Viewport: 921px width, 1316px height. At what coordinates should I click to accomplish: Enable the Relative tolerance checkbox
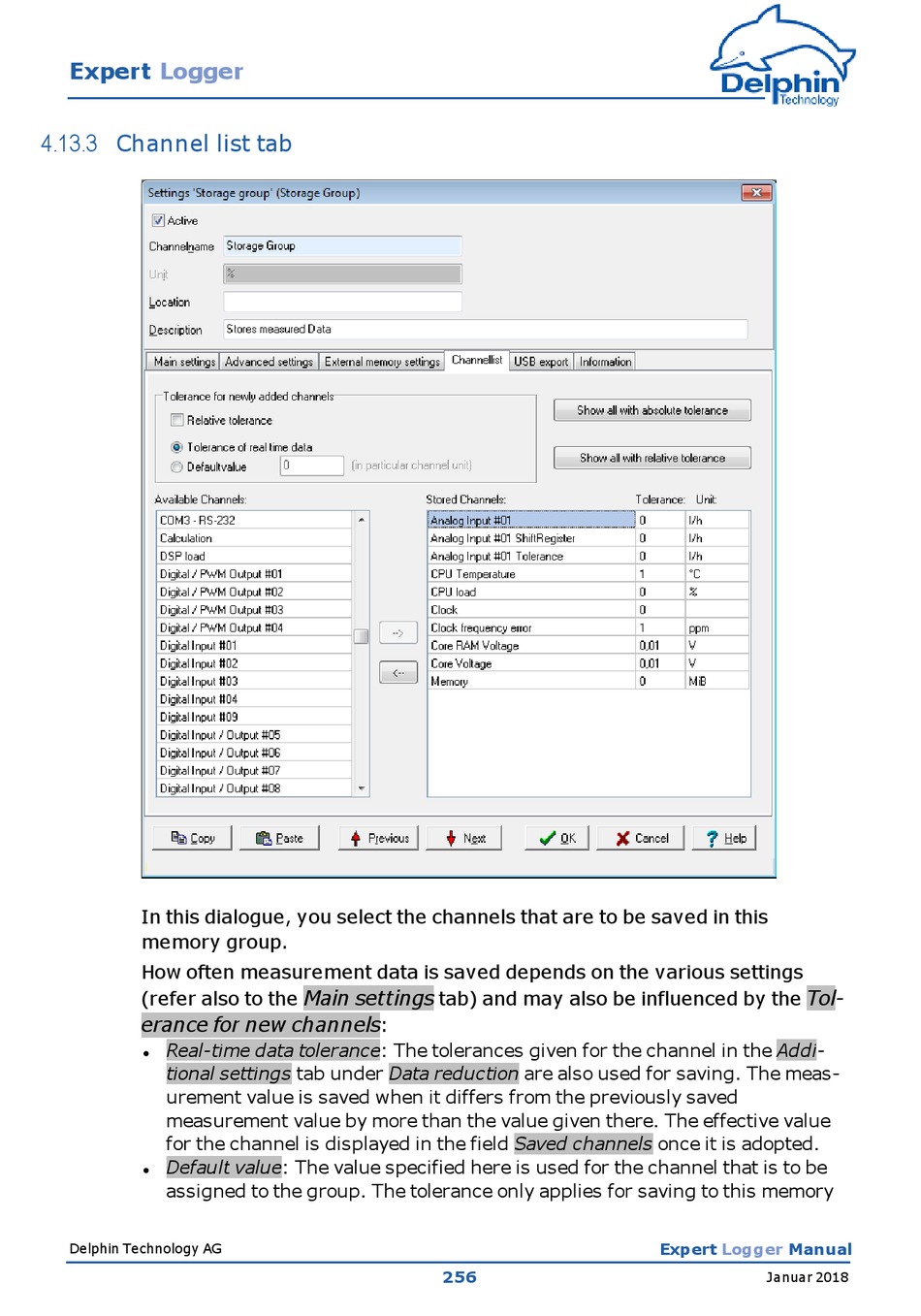click(177, 420)
